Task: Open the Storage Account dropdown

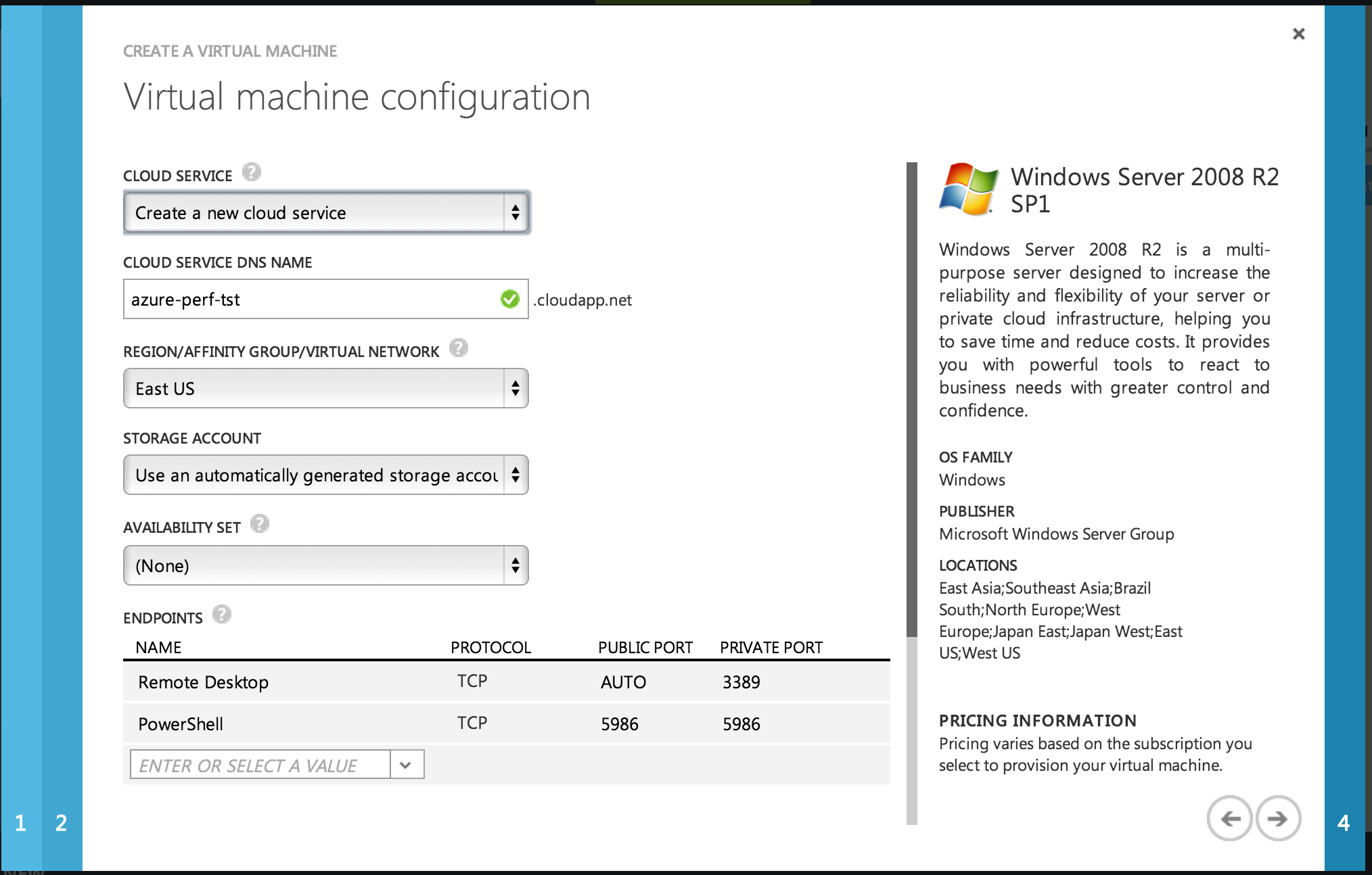Action: (x=326, y=475)
